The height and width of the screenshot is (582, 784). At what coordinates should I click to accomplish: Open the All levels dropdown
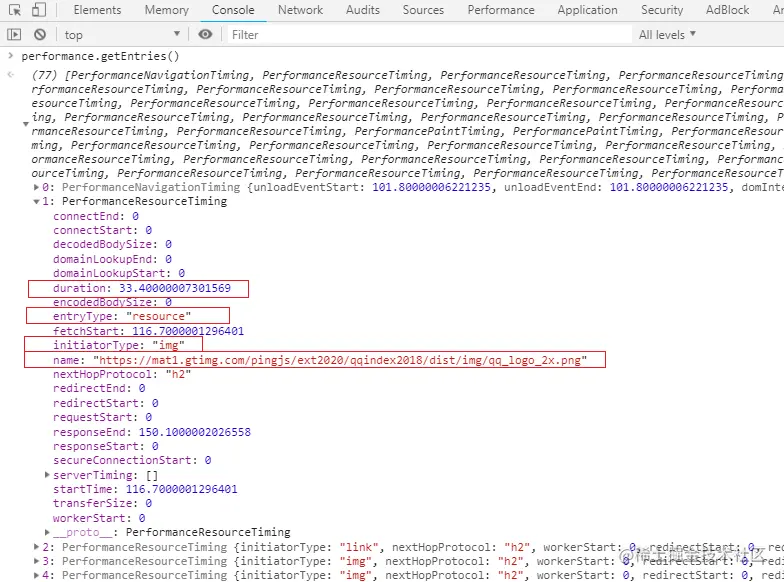click(667, 34)
